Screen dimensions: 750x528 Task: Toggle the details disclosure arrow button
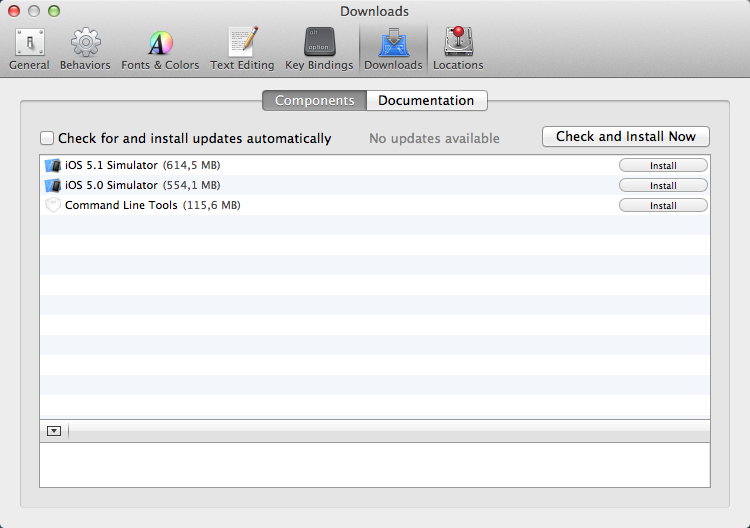[54, 431]
